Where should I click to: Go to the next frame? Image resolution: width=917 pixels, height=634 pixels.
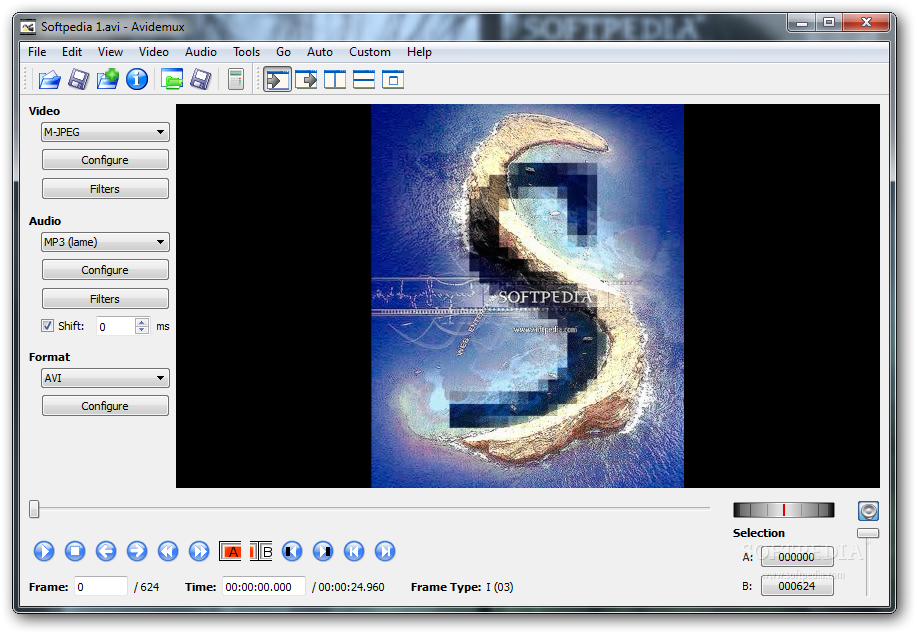click(x=137, y=551)
